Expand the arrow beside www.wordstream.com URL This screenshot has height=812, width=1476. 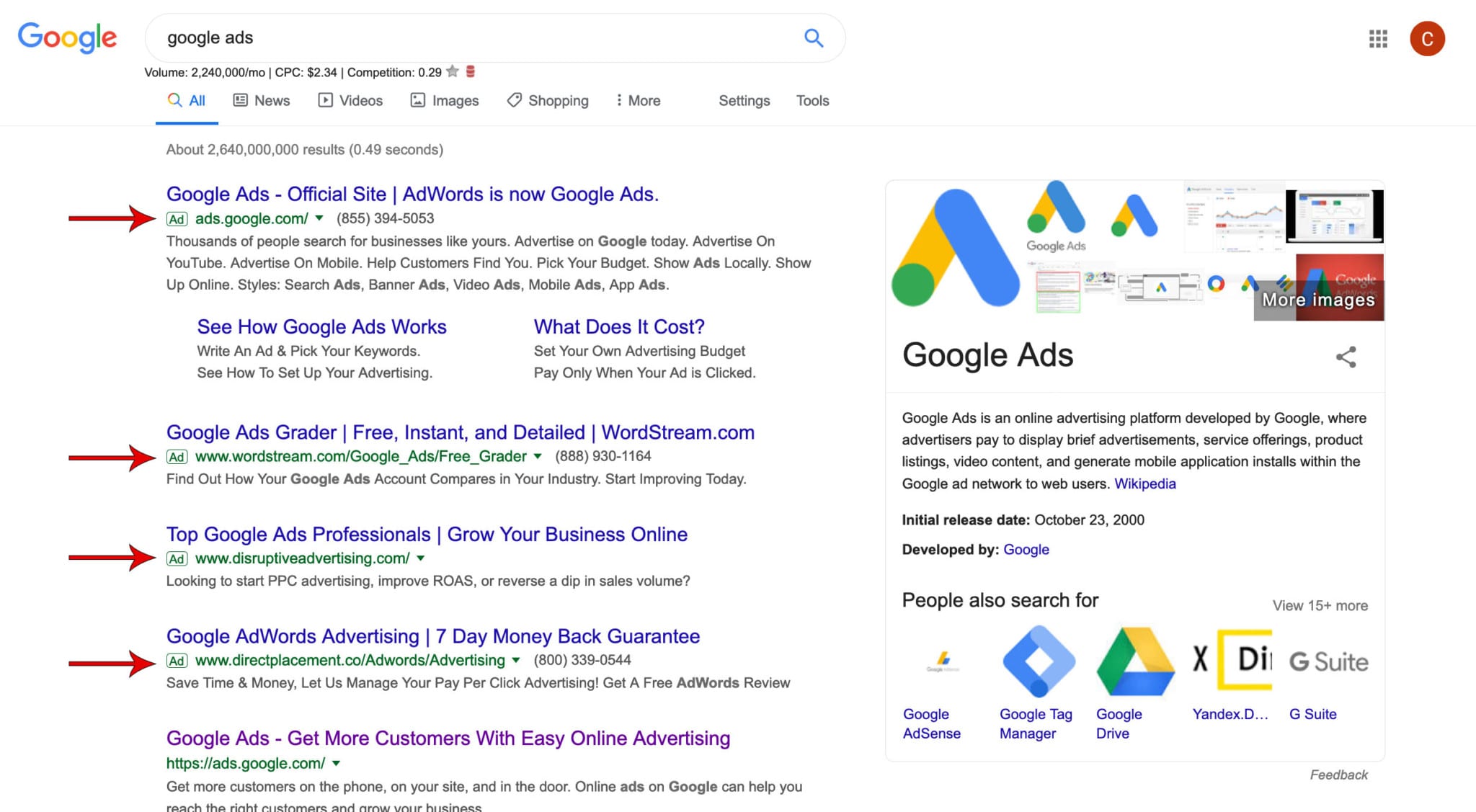(x=538, y=456)
